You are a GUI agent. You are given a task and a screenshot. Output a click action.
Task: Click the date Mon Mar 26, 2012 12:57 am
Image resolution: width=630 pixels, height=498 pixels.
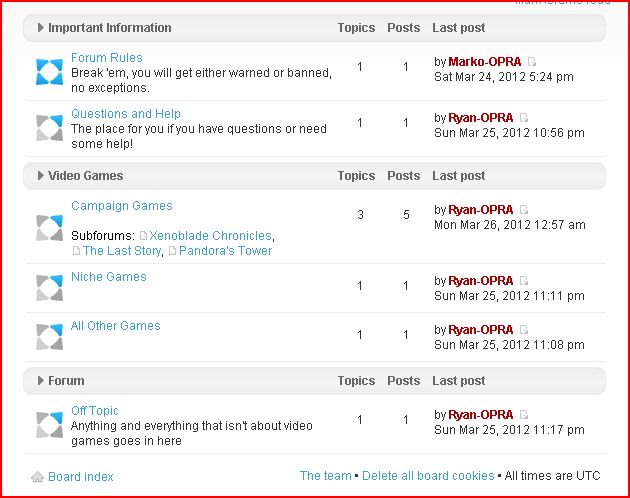[x=510, y=225]
